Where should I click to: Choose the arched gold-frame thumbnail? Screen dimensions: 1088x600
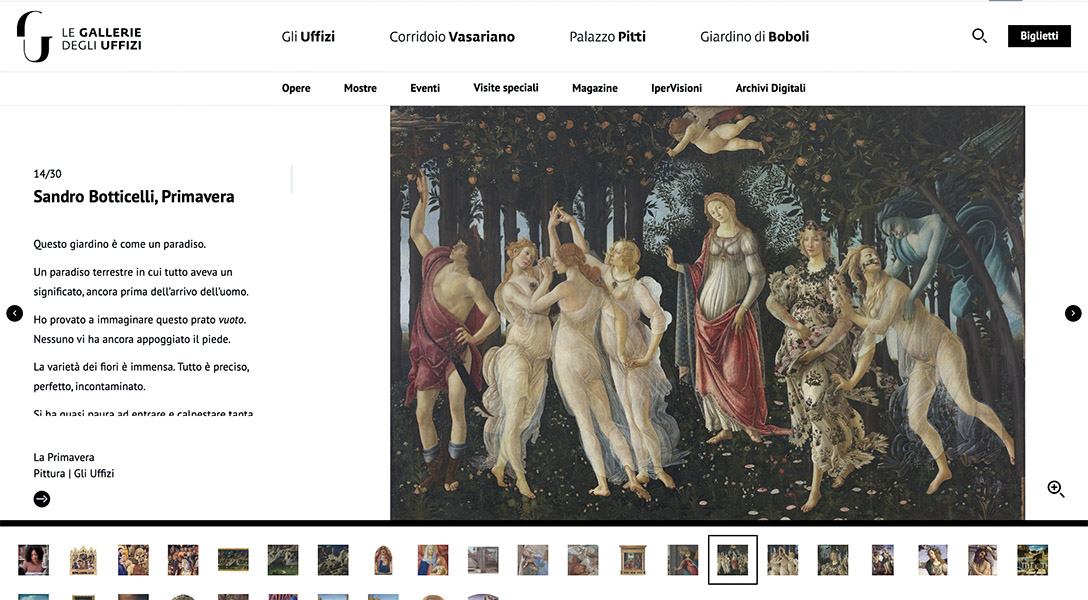tap(383, 560)
